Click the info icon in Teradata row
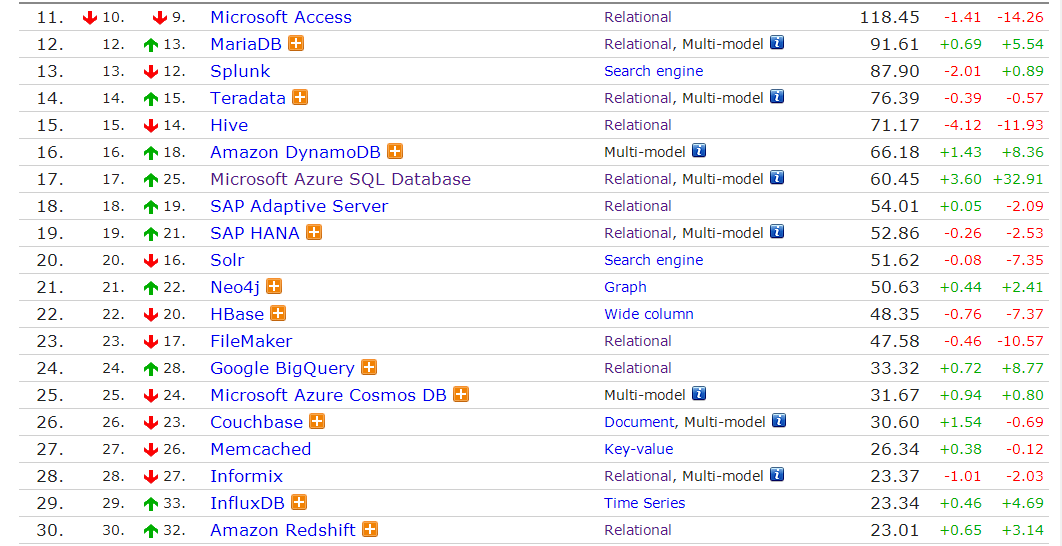 [778, 97]
